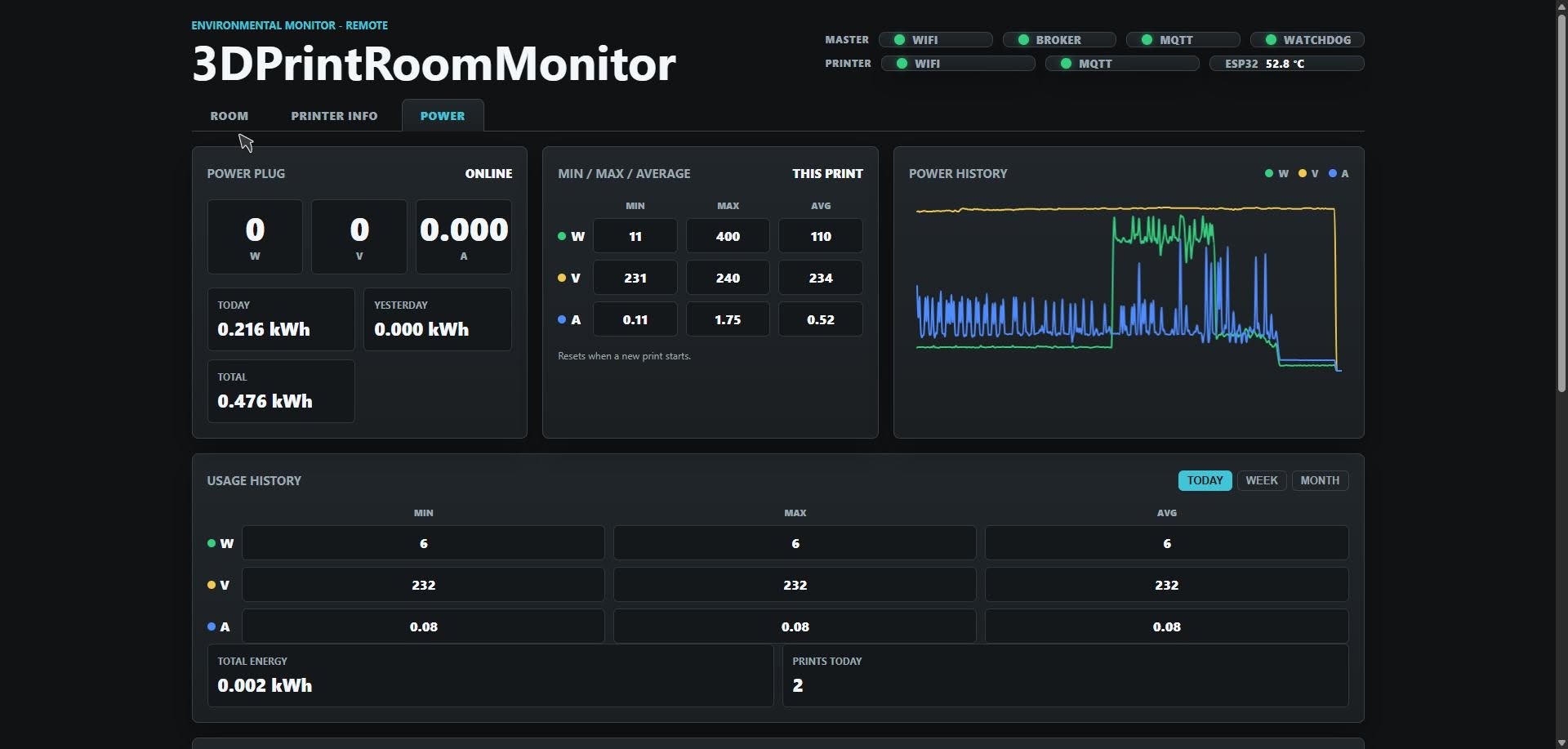The width and height of the screenshot is (1568, 749).
Task: Click the ESP32 temperature pill
Action: [x=1287, y=63]
